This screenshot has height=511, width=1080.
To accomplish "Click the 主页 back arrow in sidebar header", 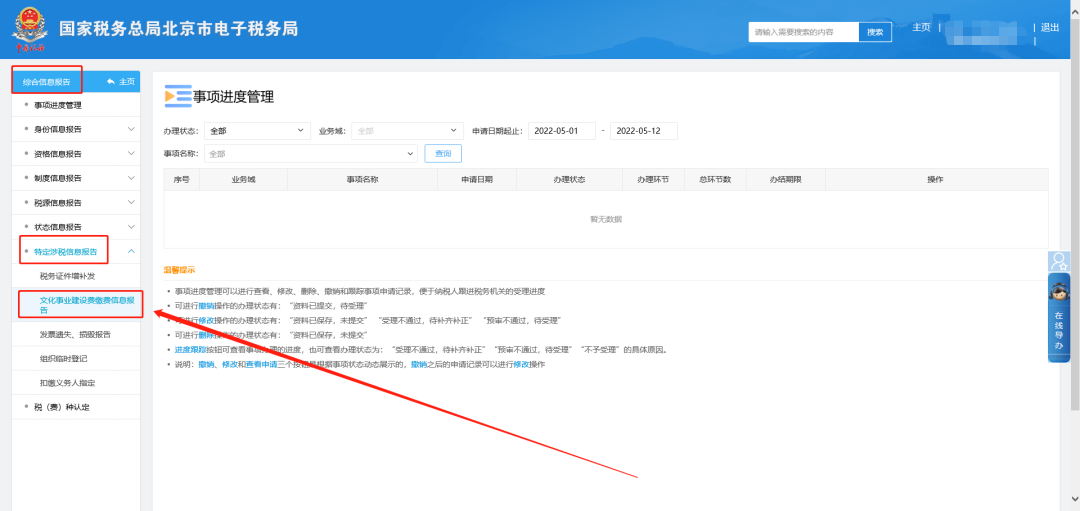I will click(x=120, y=81).
